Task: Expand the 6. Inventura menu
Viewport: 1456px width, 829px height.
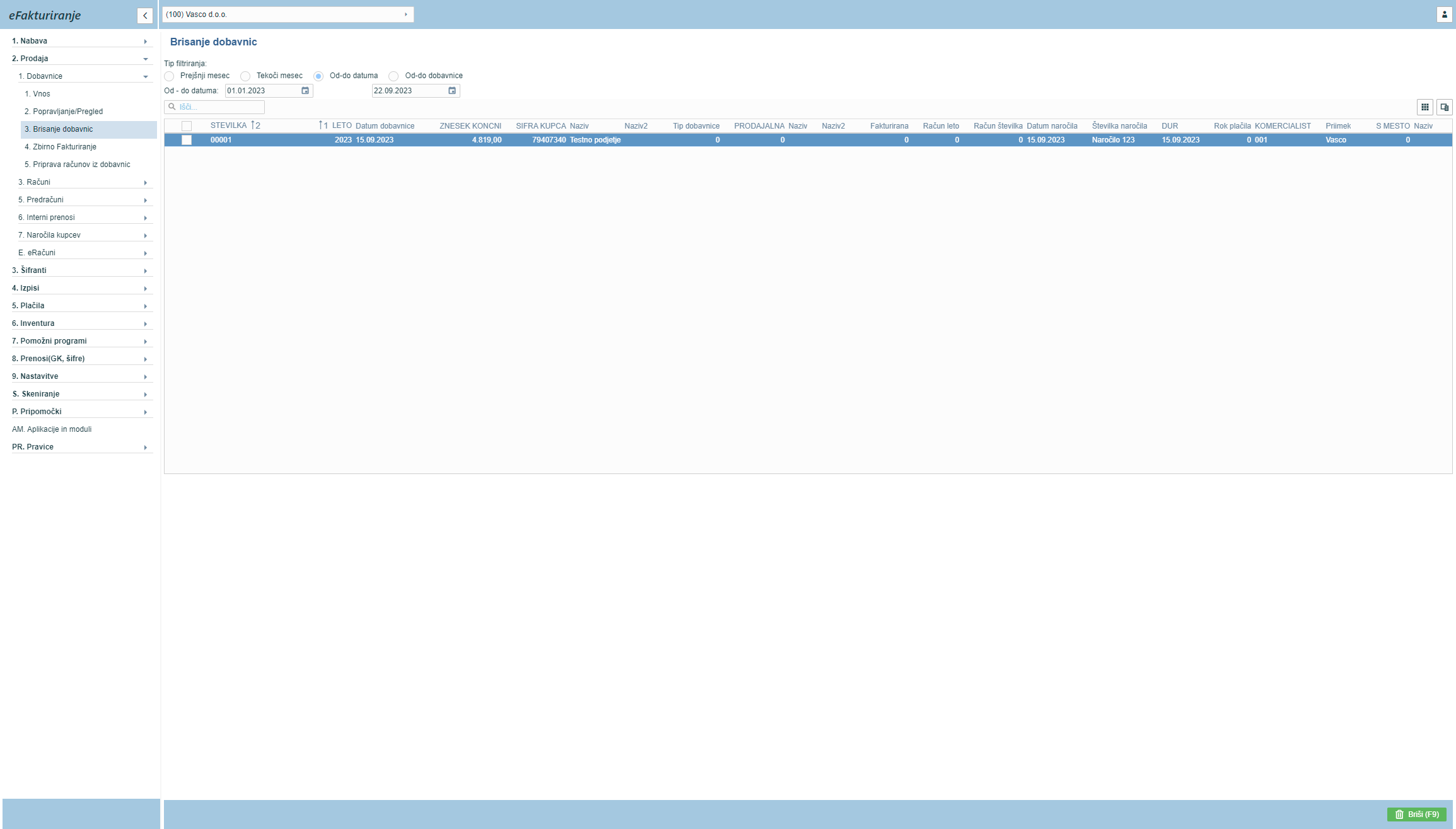Action: tap(82, 323)
